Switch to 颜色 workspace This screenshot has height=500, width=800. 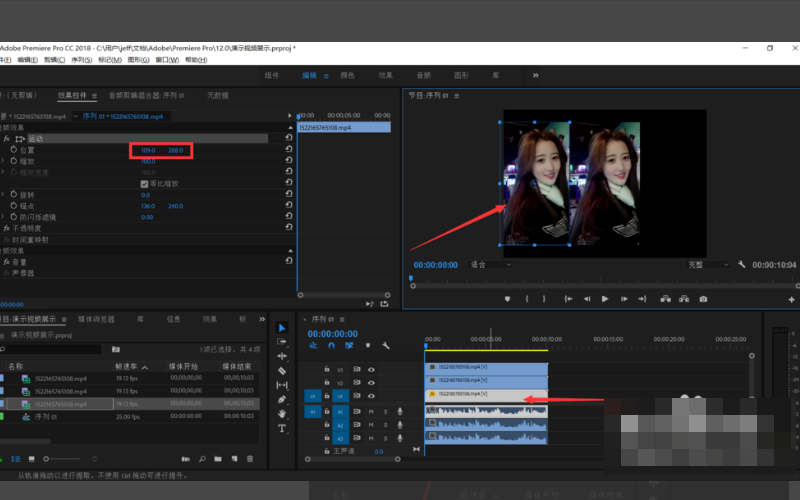[347, 75]
